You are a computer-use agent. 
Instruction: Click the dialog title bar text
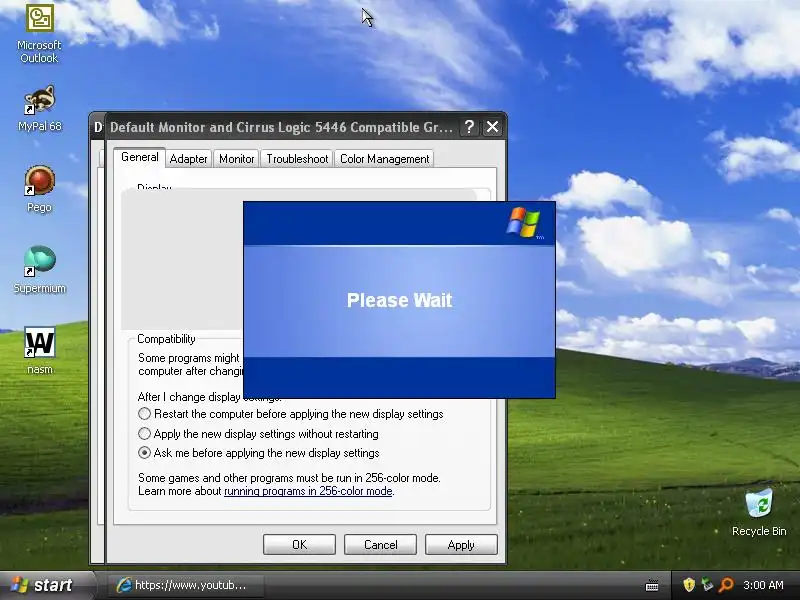click(x=281, y=127)
